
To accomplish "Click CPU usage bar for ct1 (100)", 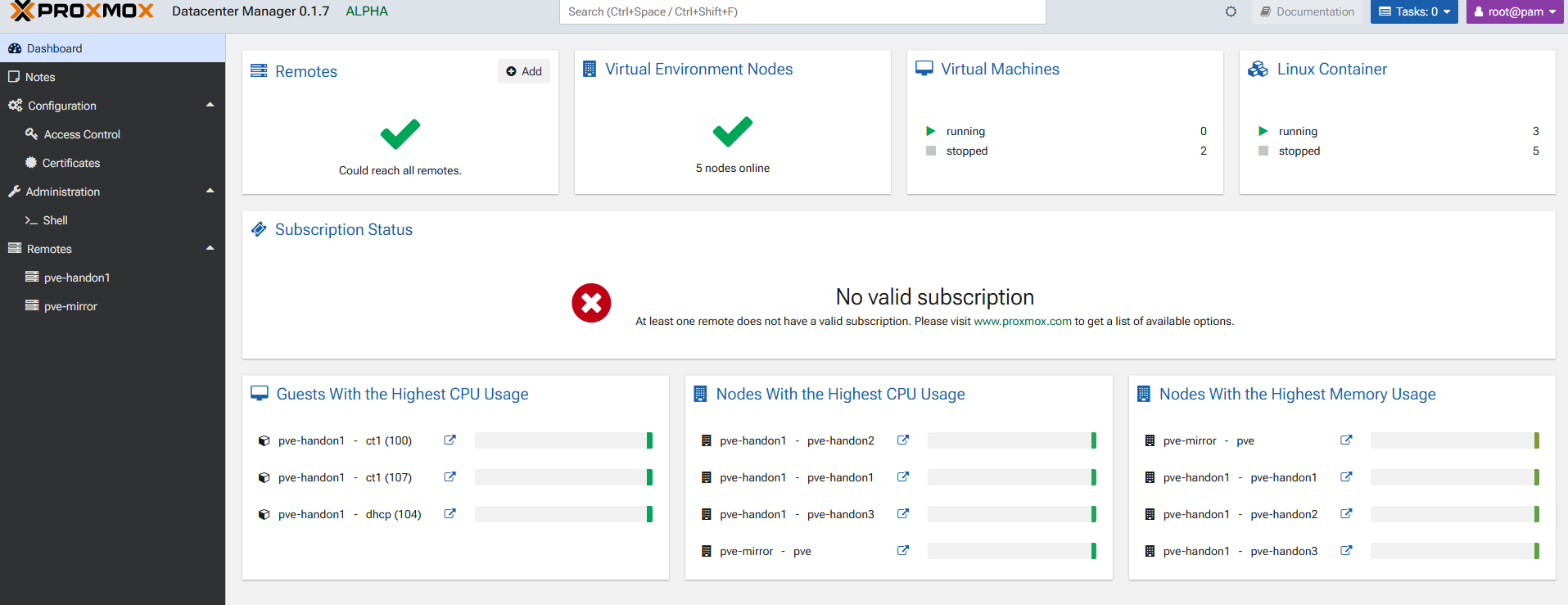I will coord(563,440).
